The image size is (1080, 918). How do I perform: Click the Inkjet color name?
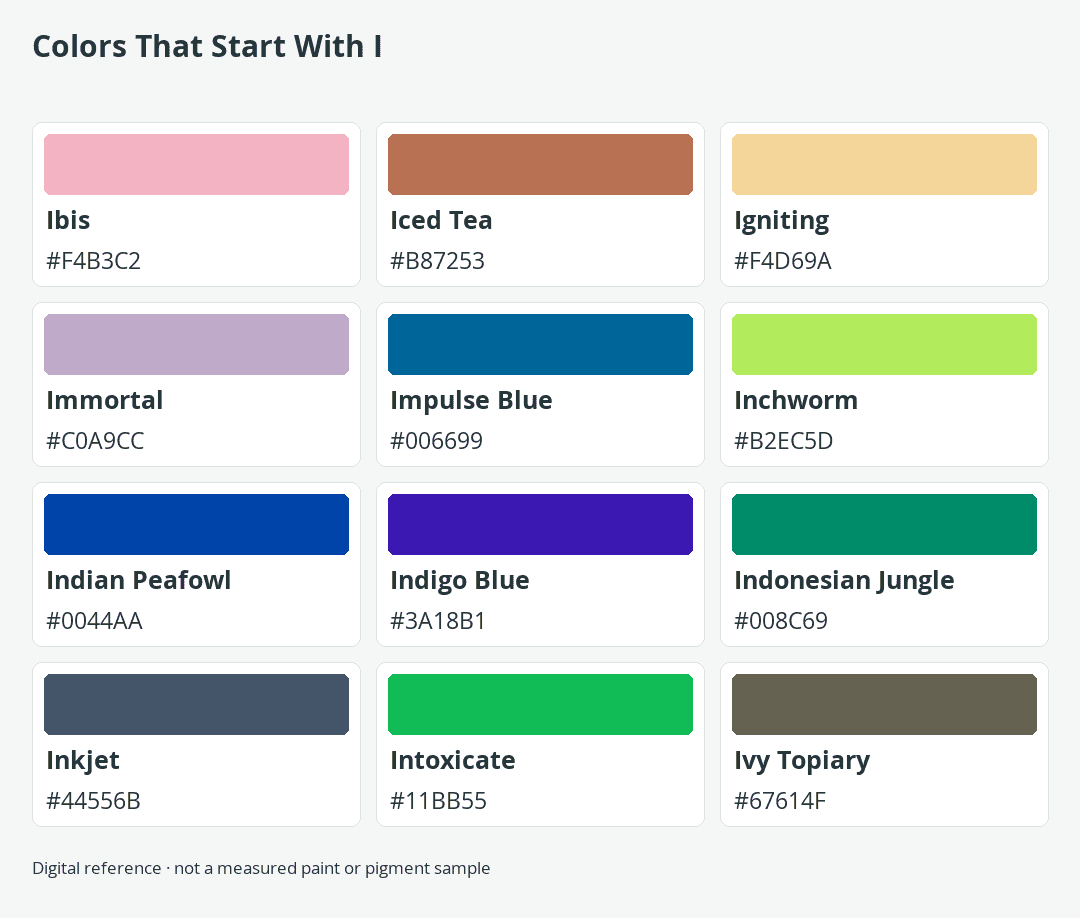point(83,761)
